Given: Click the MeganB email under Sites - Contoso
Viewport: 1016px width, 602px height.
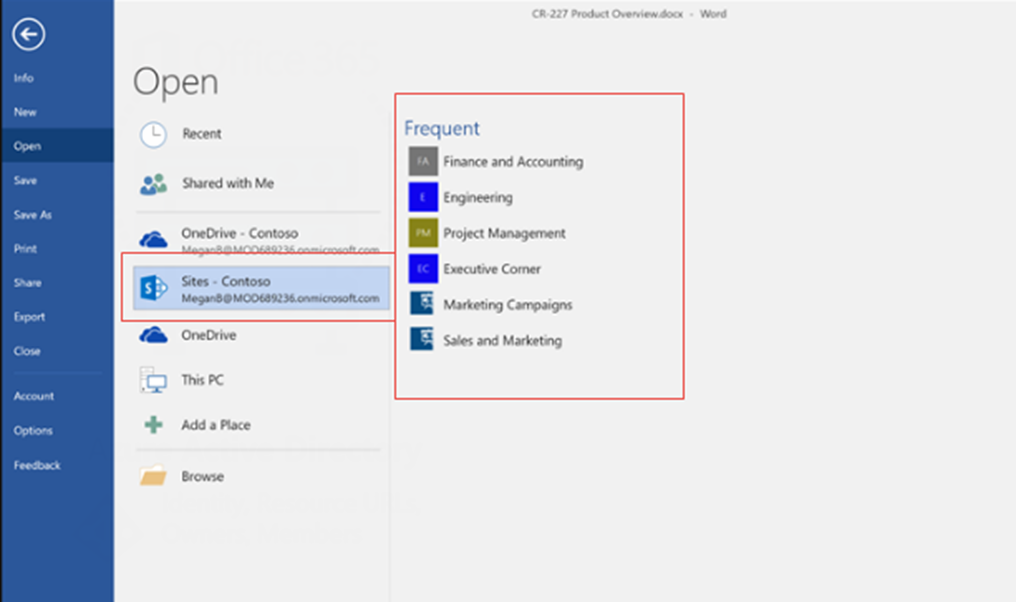Looking at the screenshot, I should click(280, 298).
